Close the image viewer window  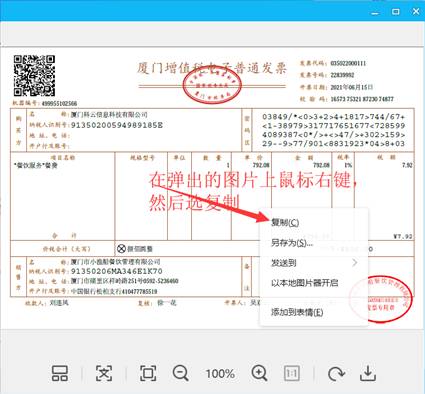[x=416, y=12]
